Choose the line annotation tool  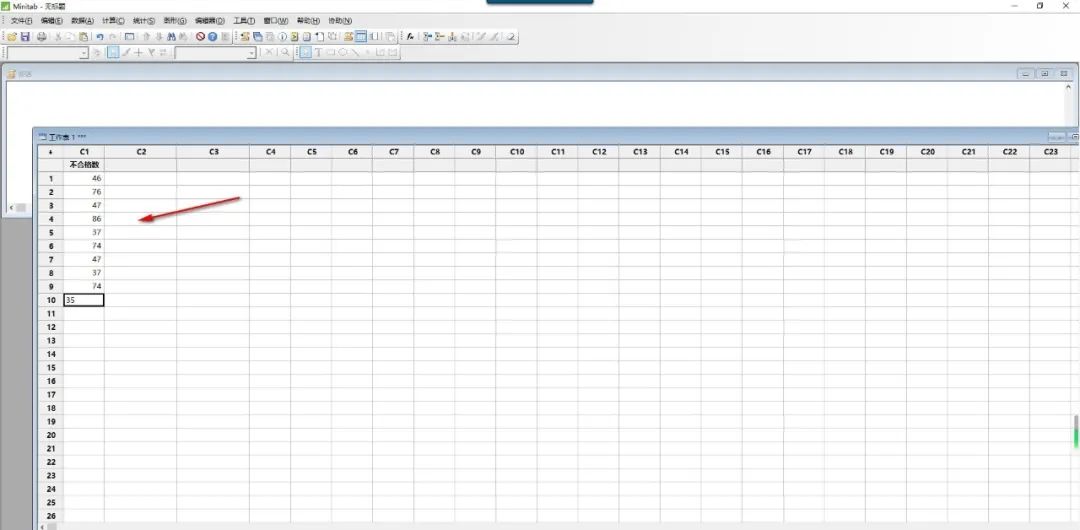coord(355,52)
